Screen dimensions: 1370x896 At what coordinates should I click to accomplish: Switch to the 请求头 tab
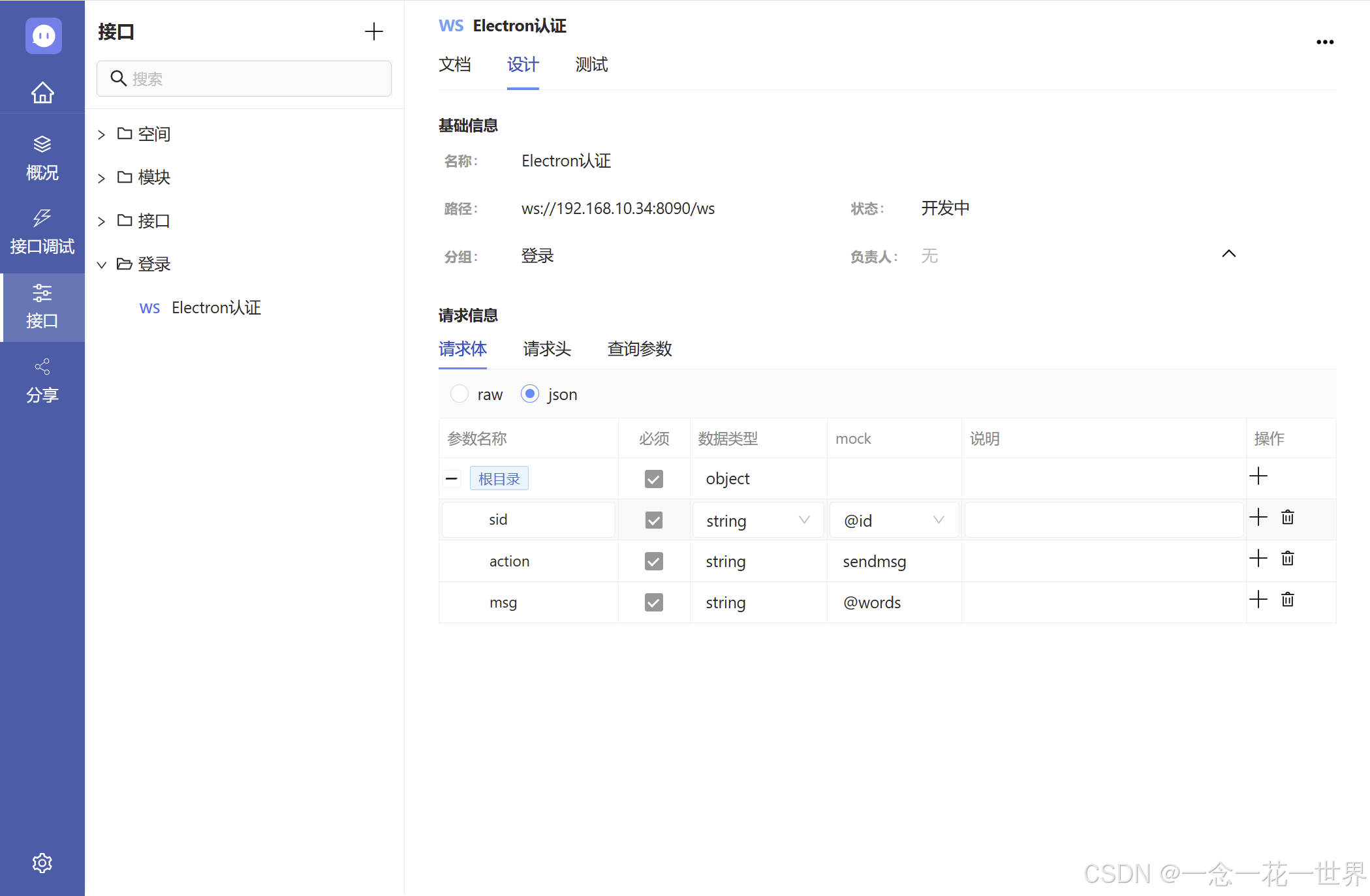pyautogui.click(x=547, y=349)
